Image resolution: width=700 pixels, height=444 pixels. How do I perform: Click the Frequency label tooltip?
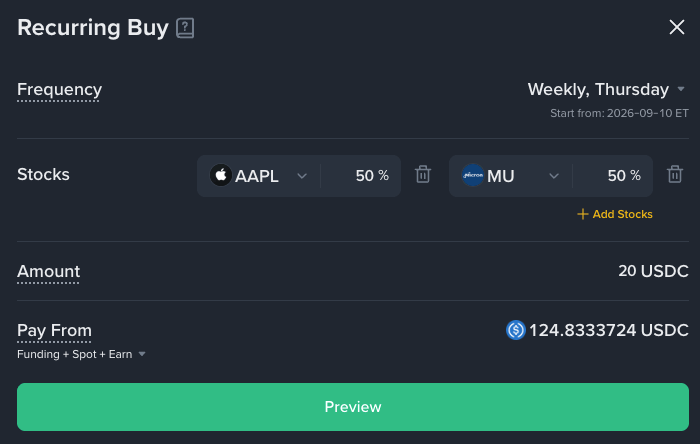coord(59,90)
